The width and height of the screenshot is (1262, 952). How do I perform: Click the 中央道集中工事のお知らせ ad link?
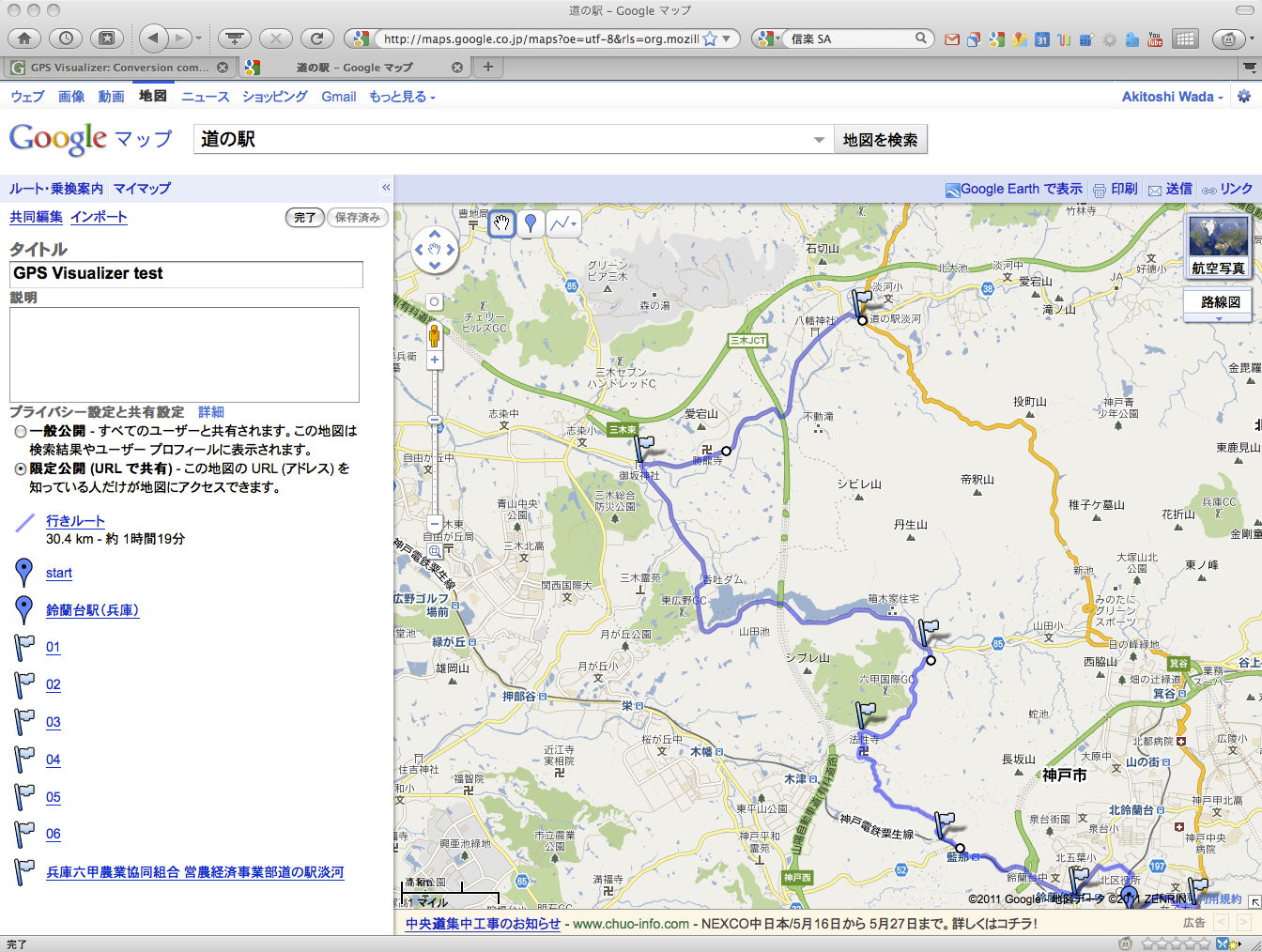pos(483,924)
